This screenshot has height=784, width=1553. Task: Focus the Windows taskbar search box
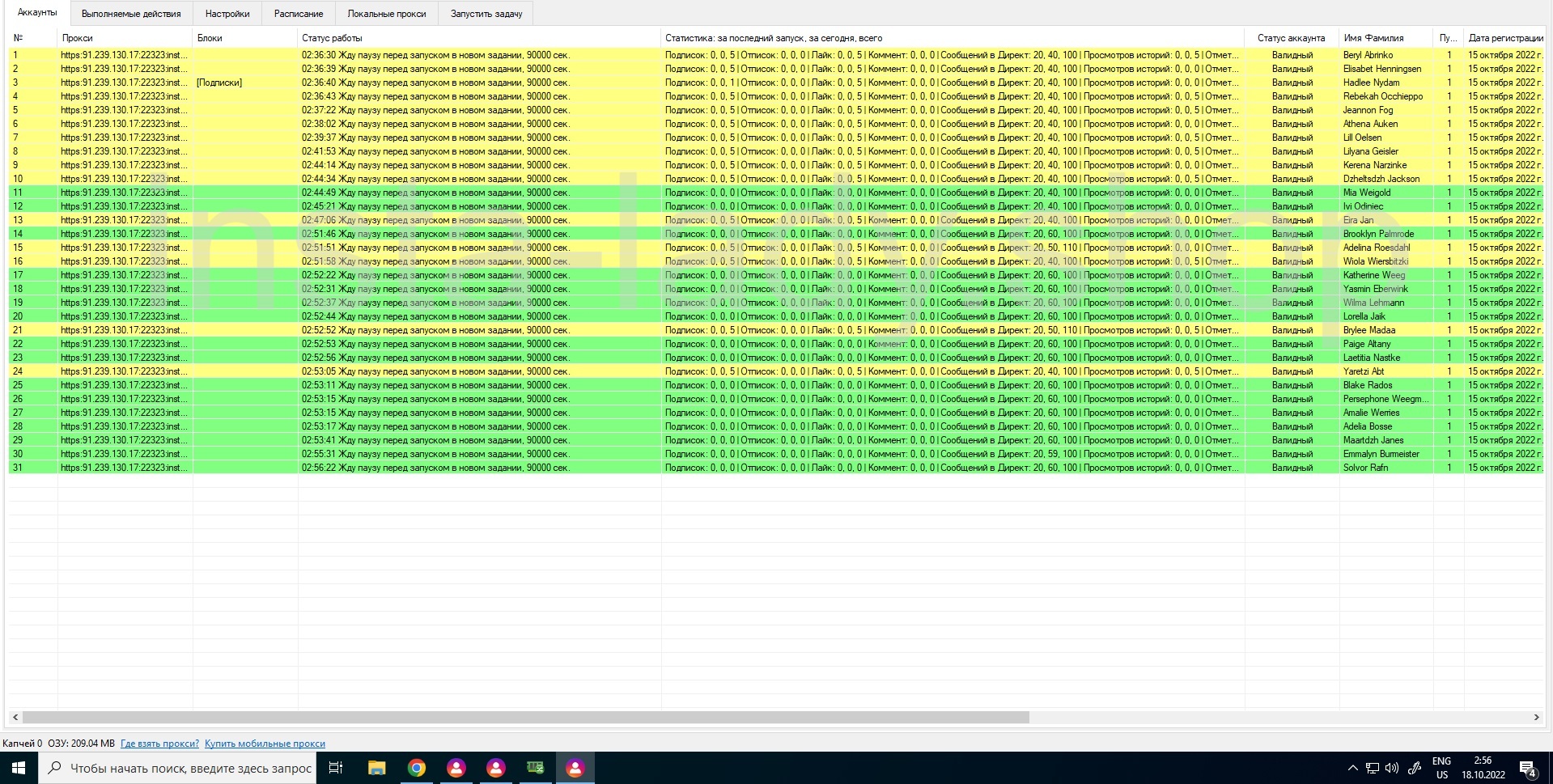coord(178,768)
